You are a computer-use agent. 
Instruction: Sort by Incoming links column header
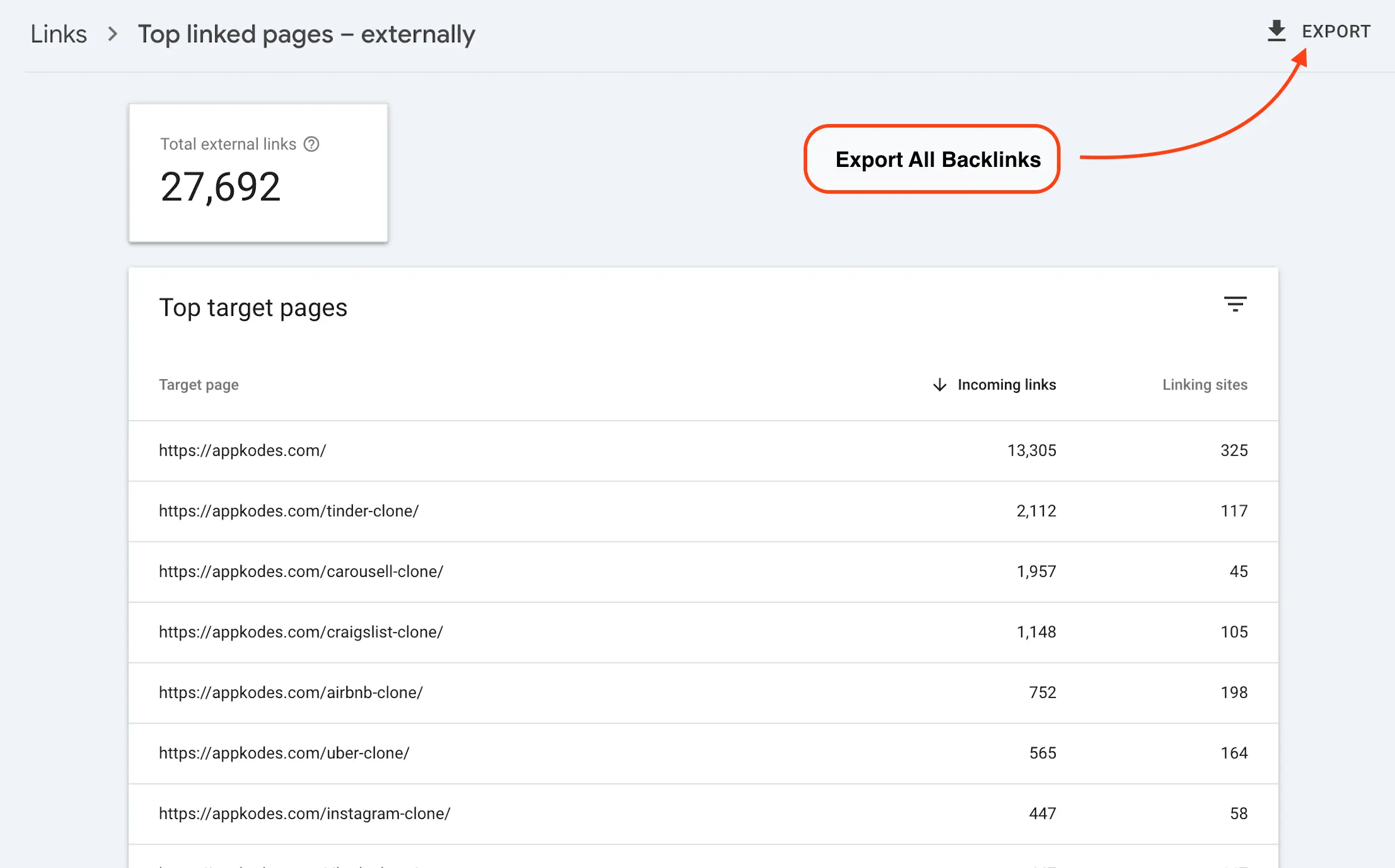coord(1006,385)
